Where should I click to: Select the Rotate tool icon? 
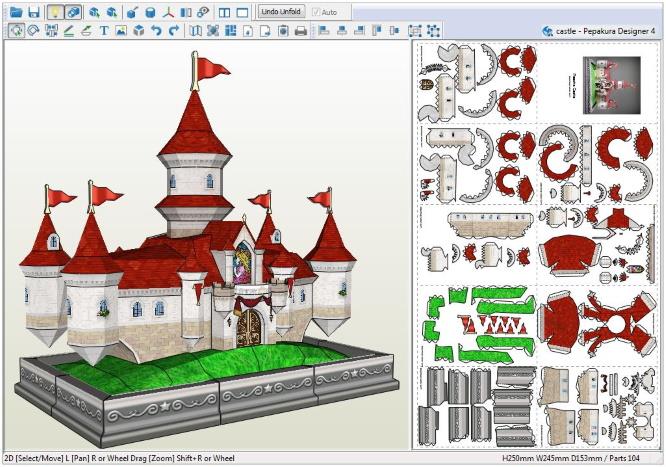[x=34, y=31]
